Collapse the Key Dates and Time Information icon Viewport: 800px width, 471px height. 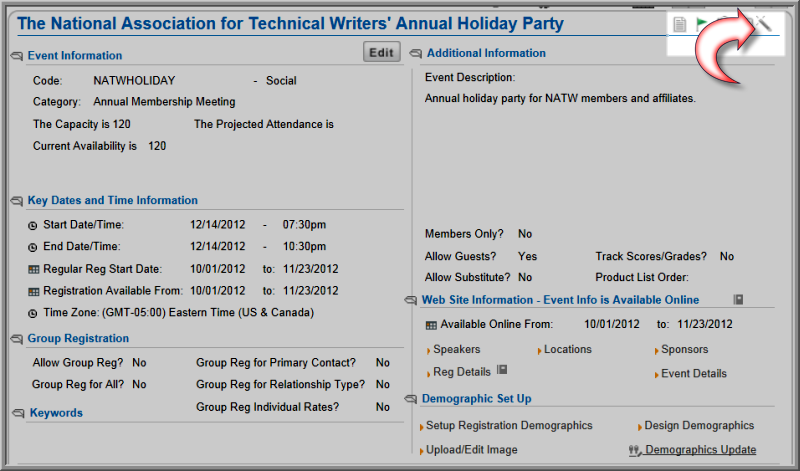tap(17, 201)
